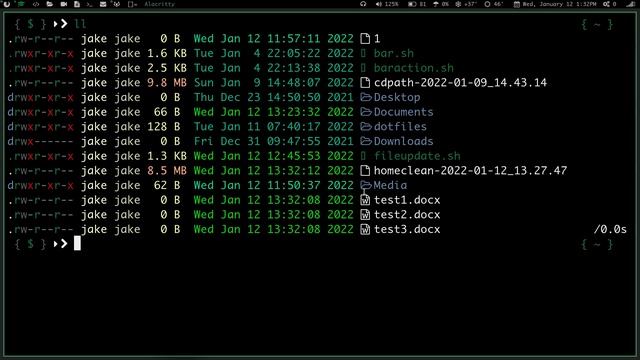This screenshot has height=360, width=640.
Task: Open the mail envelope workspace icon
Action: tap(103, 4)
